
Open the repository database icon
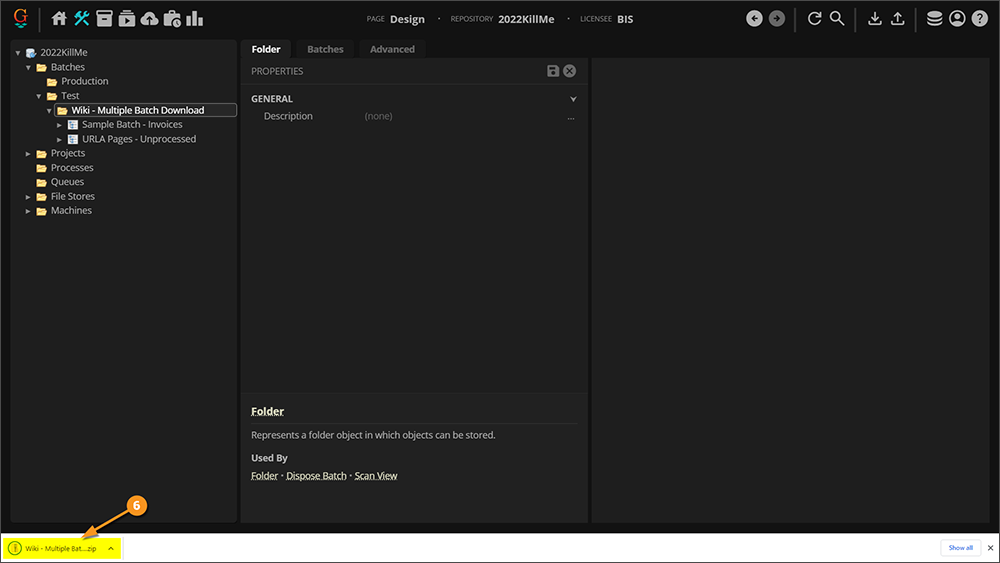(934, 18)
